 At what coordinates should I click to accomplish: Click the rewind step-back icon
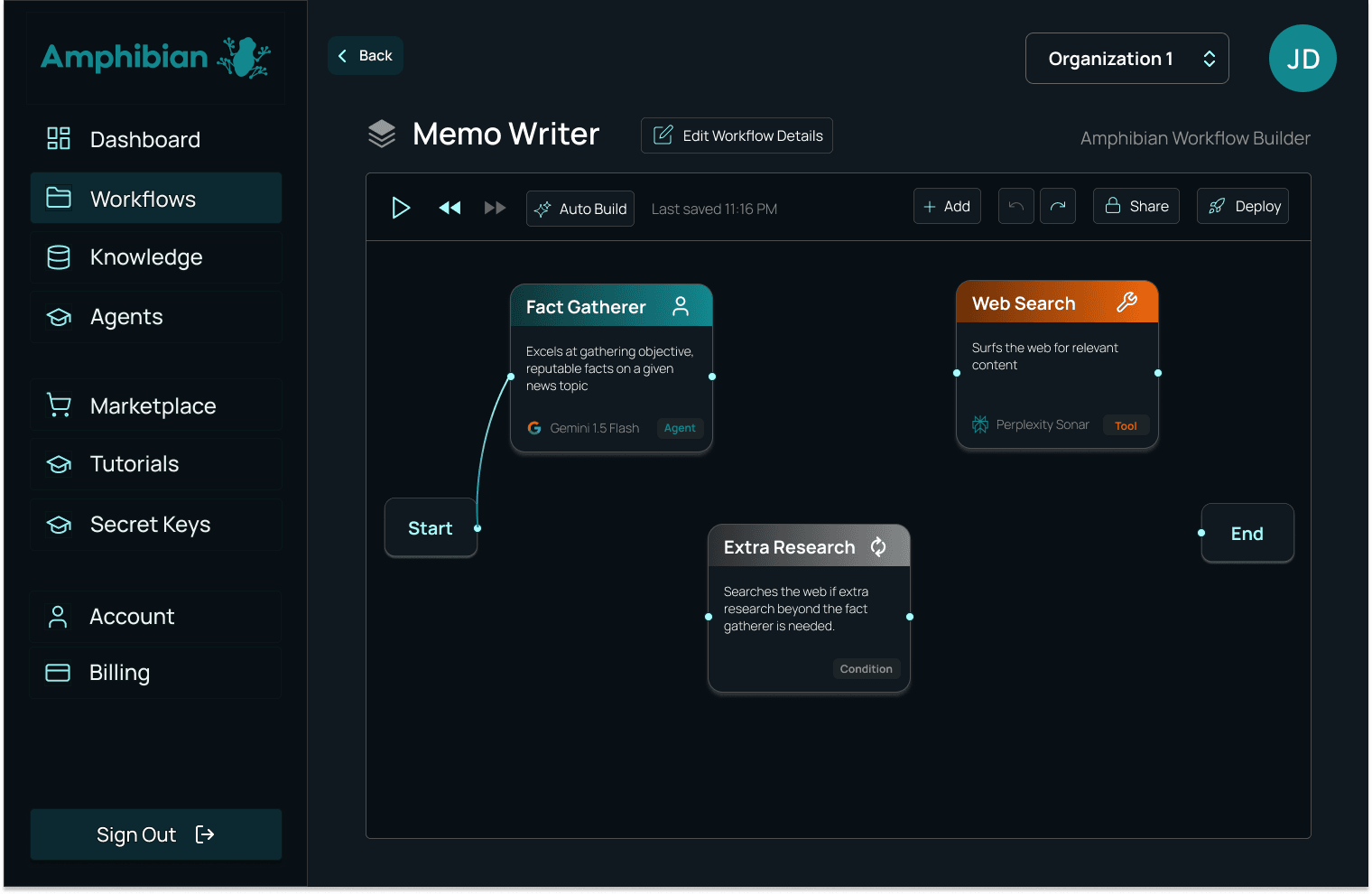pos(450,208)
